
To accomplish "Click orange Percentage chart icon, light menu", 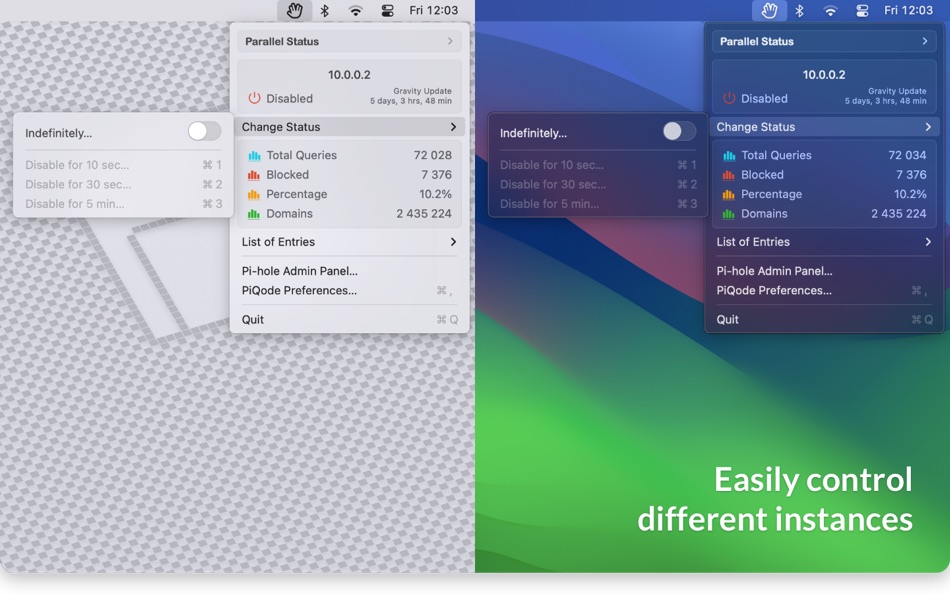I will (254, 195).
